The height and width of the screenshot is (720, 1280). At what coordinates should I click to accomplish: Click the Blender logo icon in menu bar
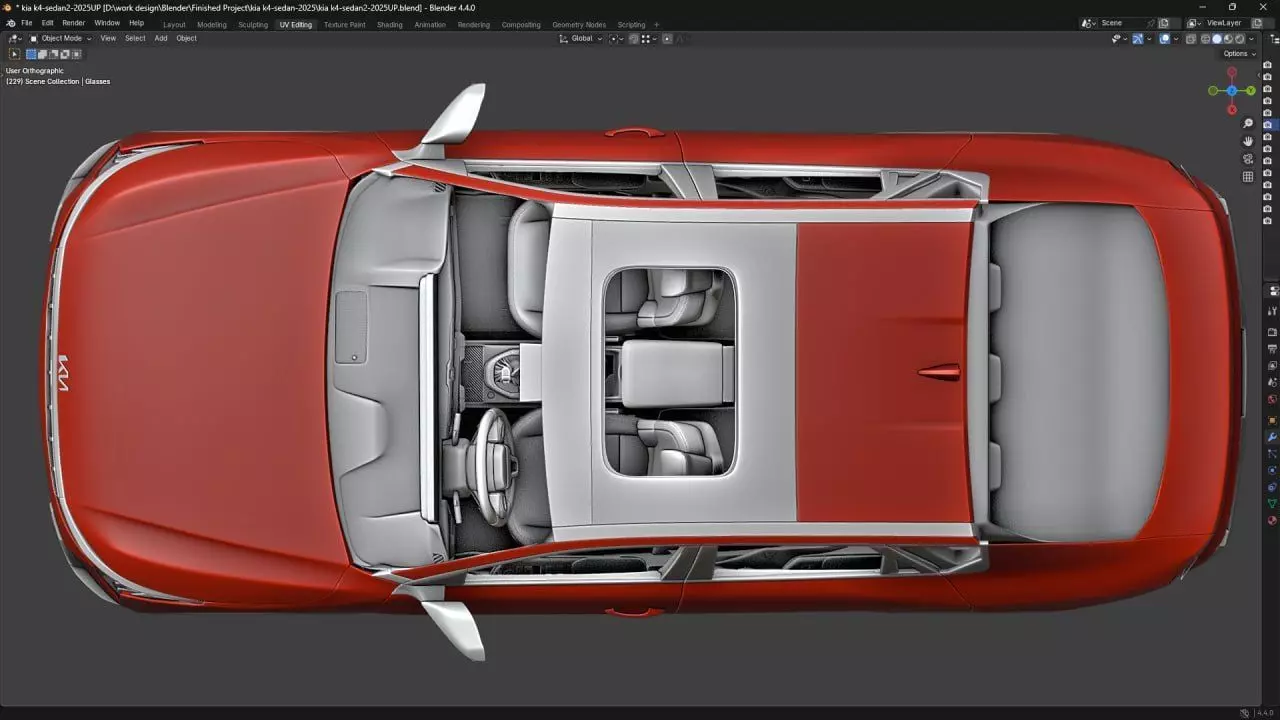pyautogui.click(x=11, y=23)
